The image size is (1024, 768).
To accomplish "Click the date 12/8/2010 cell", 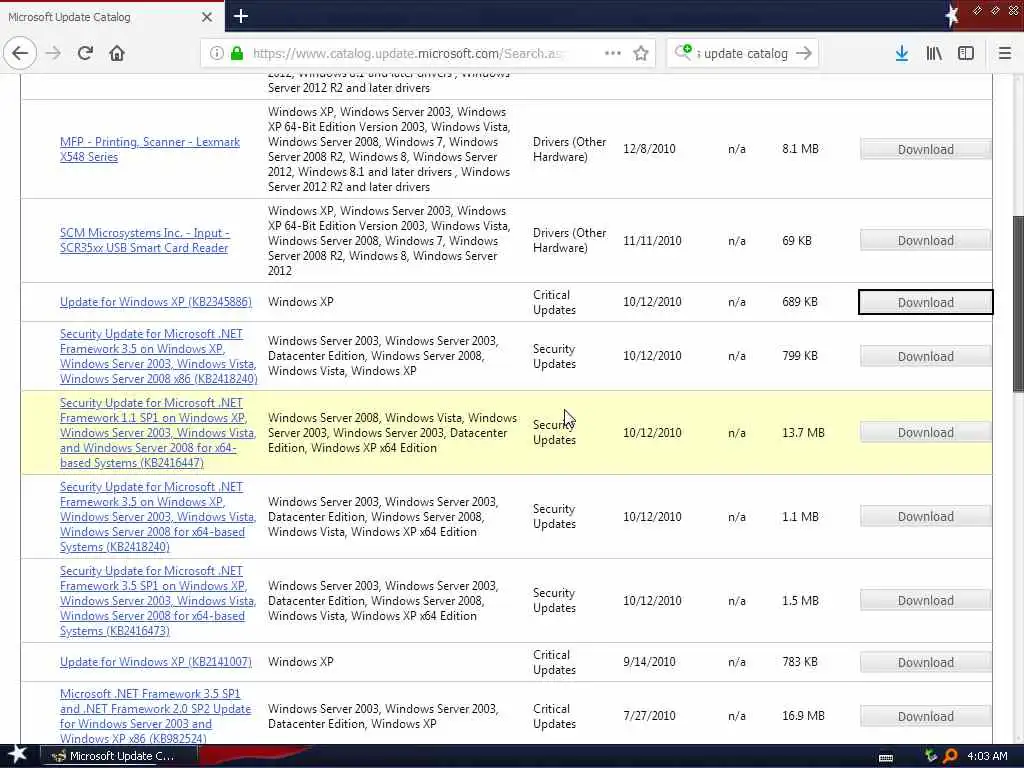I will tap(649, 149).
